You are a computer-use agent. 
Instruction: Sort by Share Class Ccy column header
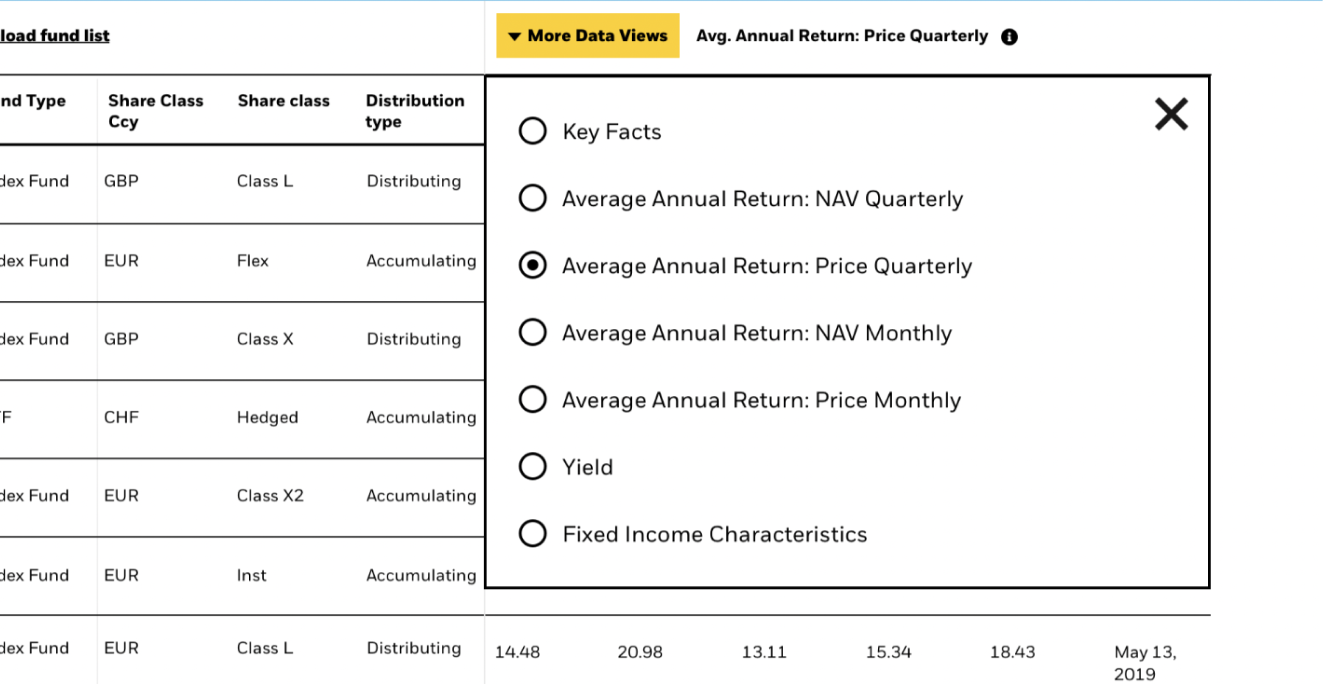click(155, 111)
